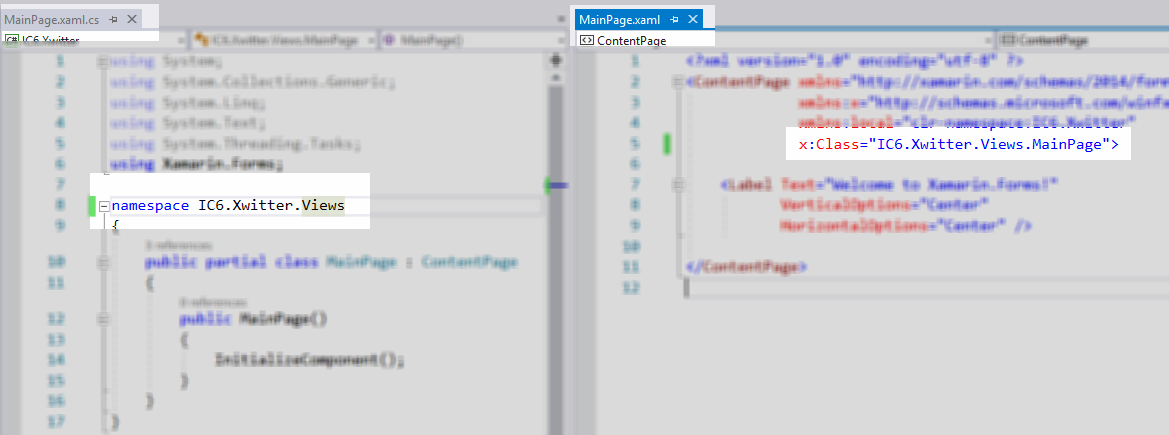The image size is (1169, 435).
Task: Collapse the MainPage() constructor block
Action: click(x=104, y=319)
